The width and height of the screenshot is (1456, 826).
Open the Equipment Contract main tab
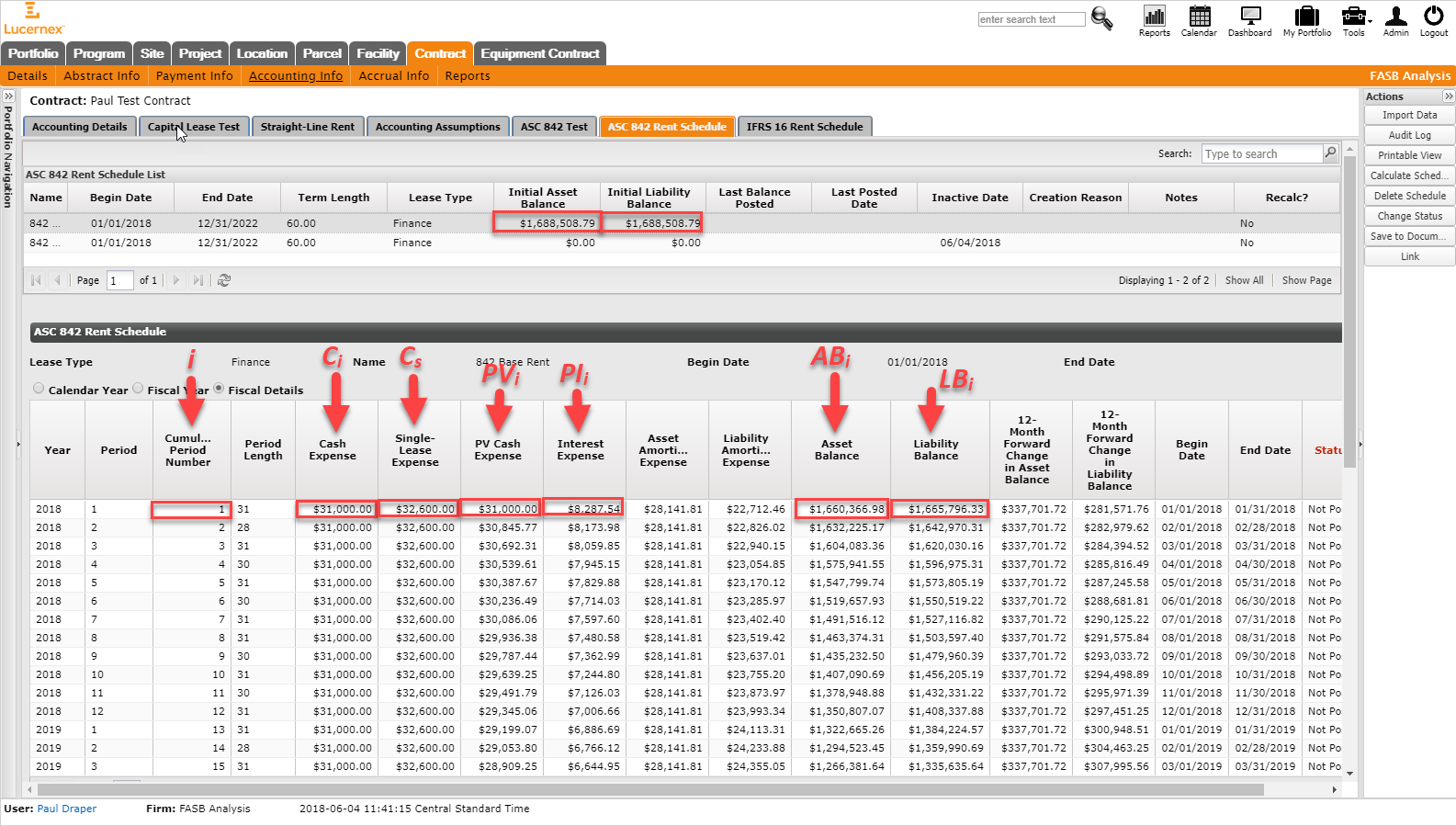click(x=540, y=53)
